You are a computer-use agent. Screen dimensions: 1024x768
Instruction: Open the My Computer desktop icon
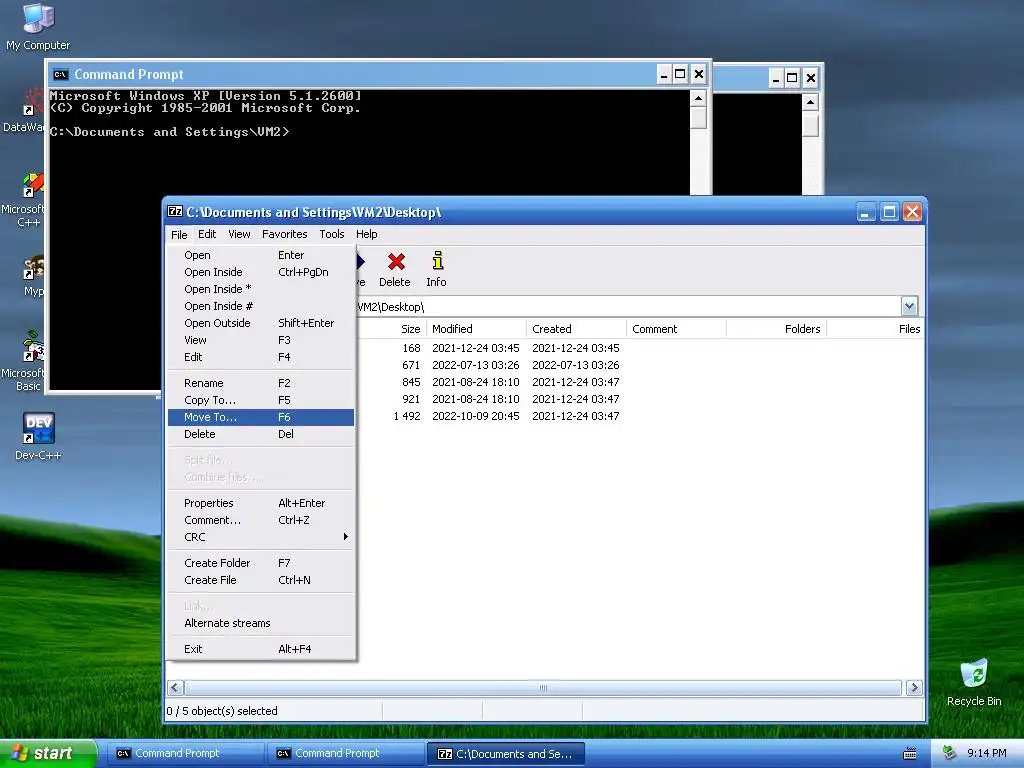point(38,26)
